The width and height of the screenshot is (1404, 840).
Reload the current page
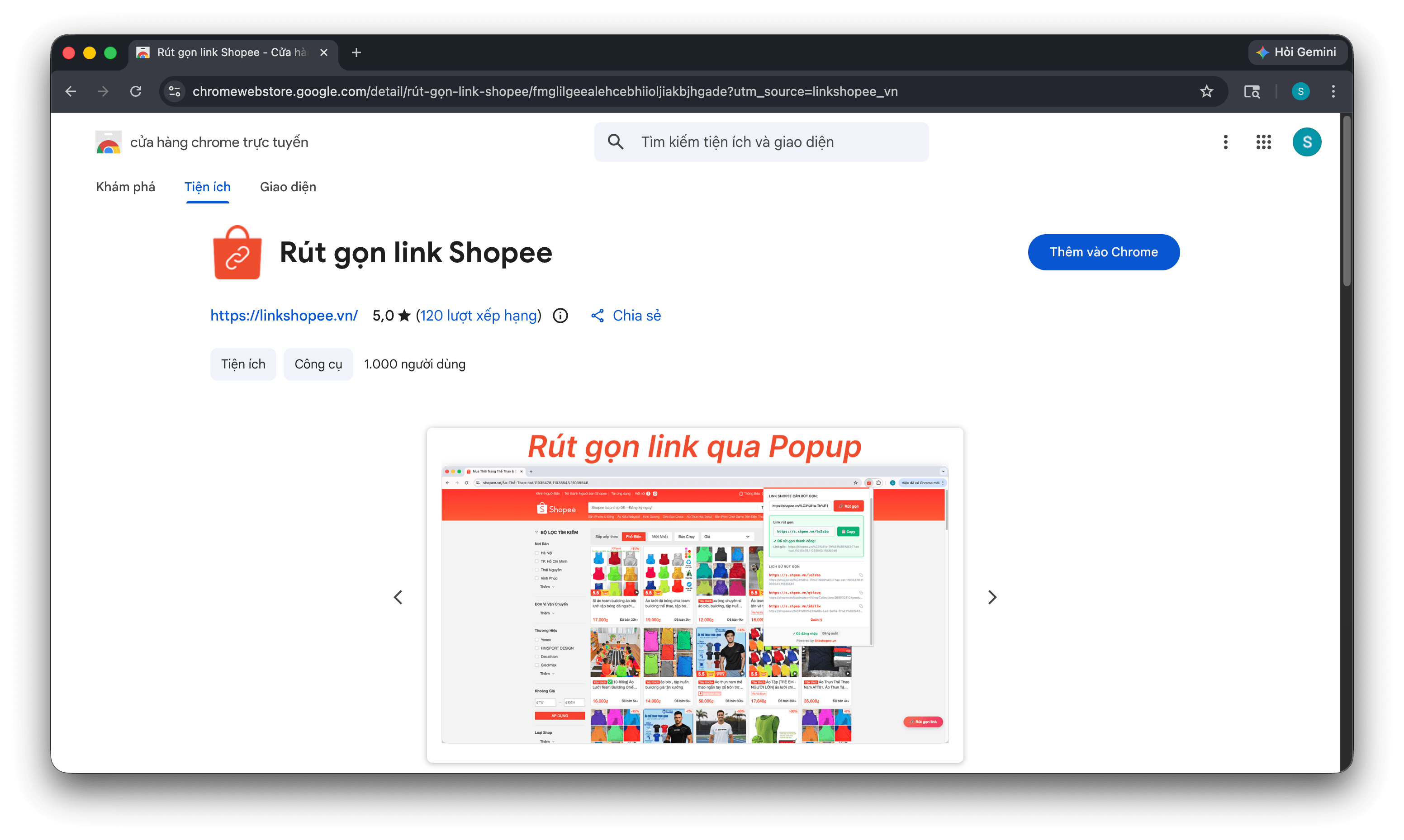pos(136,91)
